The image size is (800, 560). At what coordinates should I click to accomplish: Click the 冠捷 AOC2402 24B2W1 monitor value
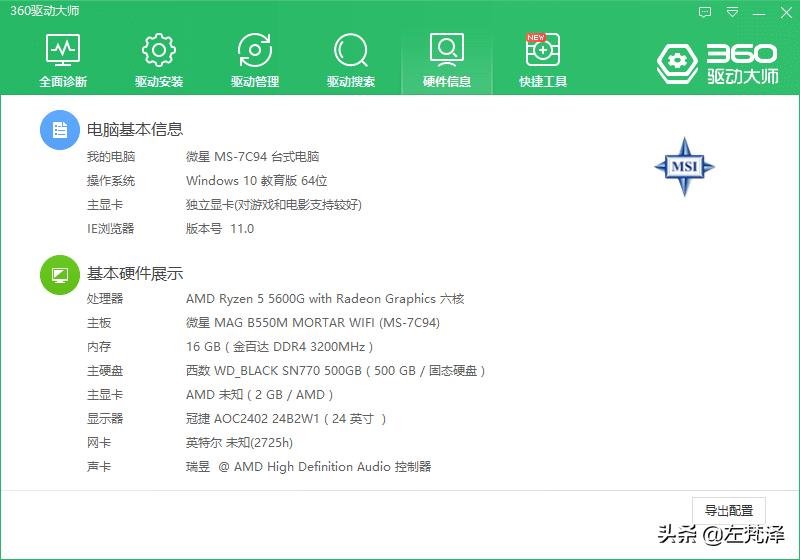(286, 419)
